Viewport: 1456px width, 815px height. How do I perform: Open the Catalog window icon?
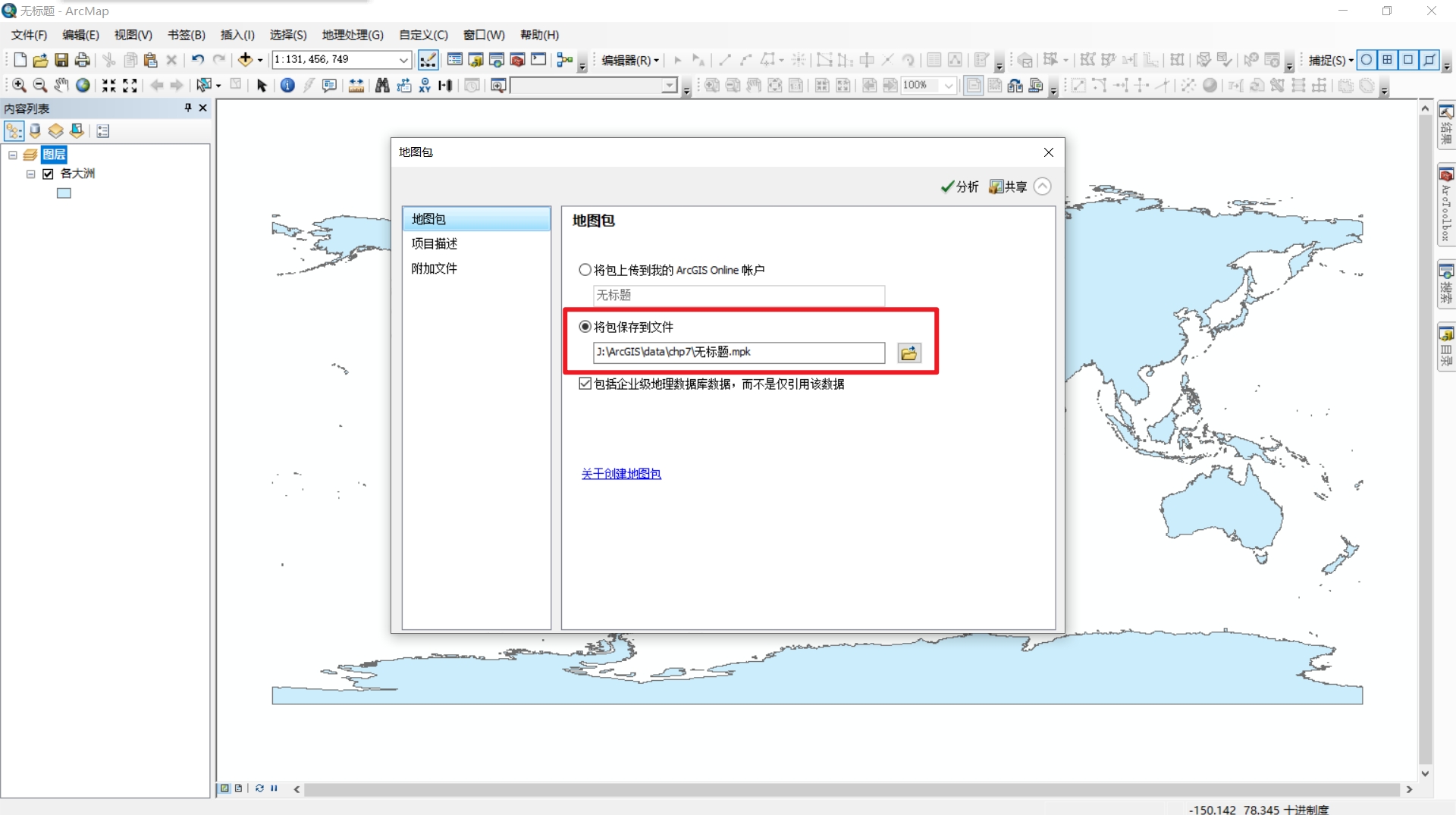(475, 60)
